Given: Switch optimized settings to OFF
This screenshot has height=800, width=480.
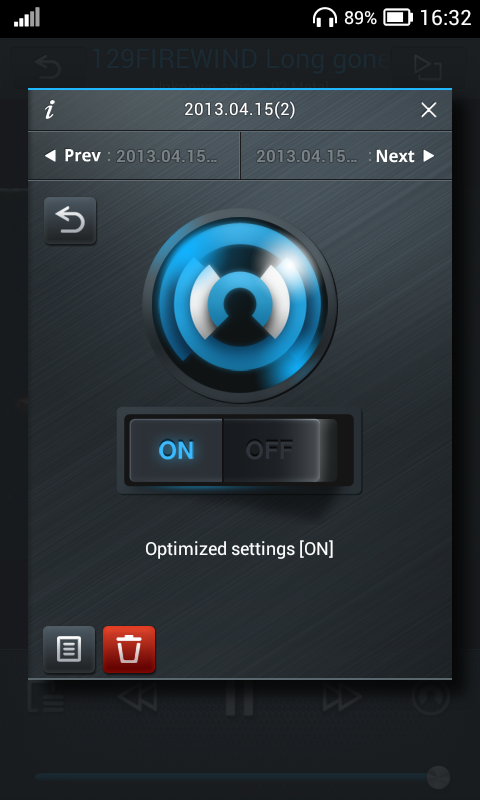Looking at the screenshot, I should pyautogui.click(x=270, y=451).
